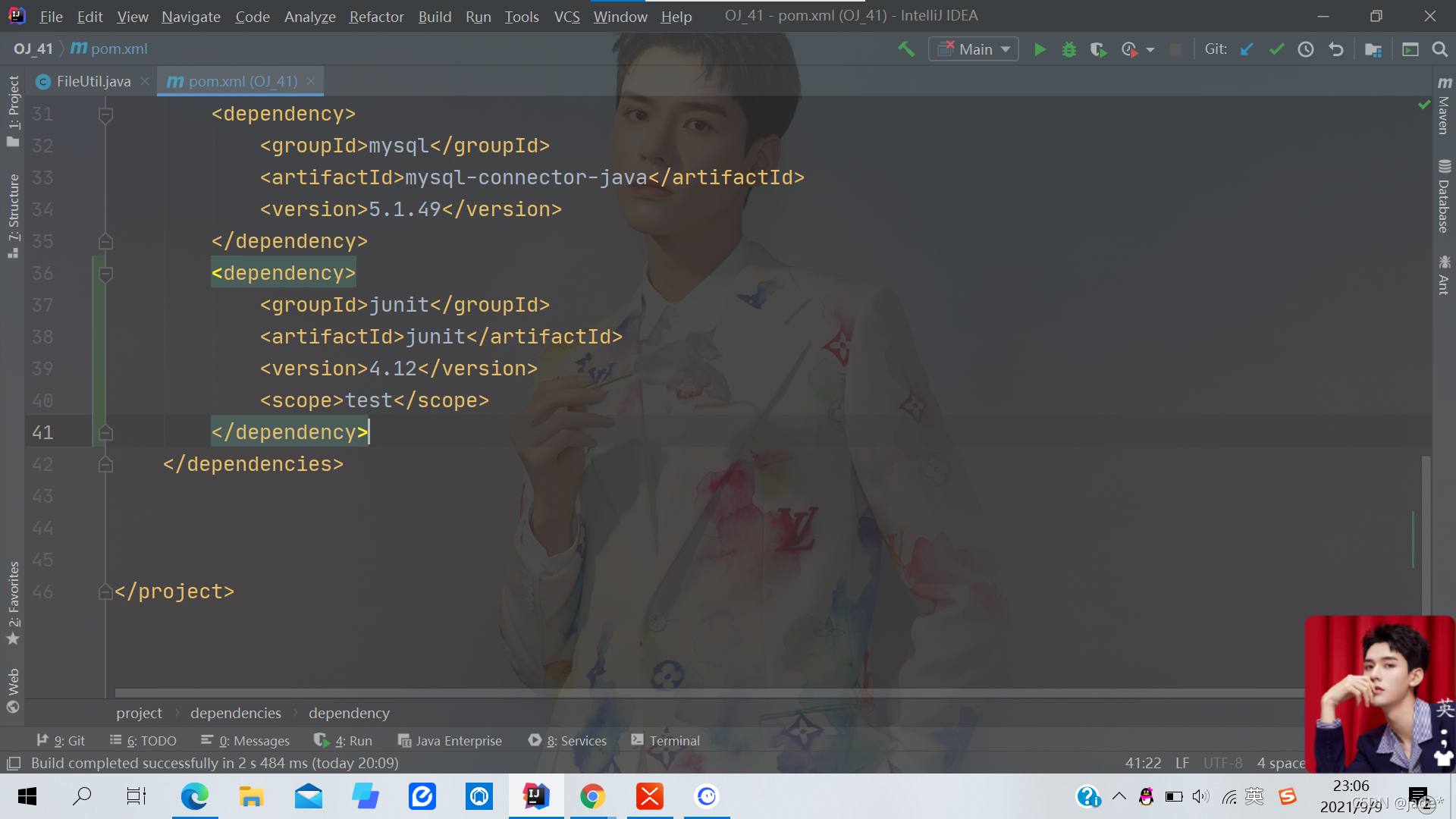1456x819 pixels.
Task: Show Git history clock icon
Action: point(1306,49)
